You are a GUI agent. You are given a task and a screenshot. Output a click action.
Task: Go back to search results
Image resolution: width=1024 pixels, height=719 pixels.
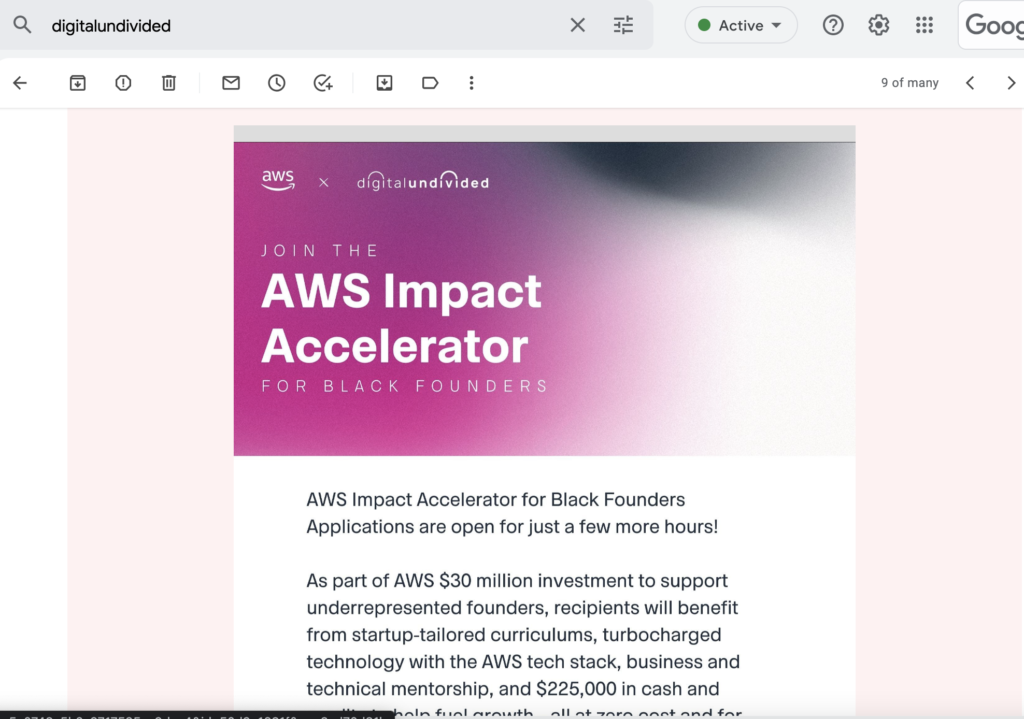20,83
